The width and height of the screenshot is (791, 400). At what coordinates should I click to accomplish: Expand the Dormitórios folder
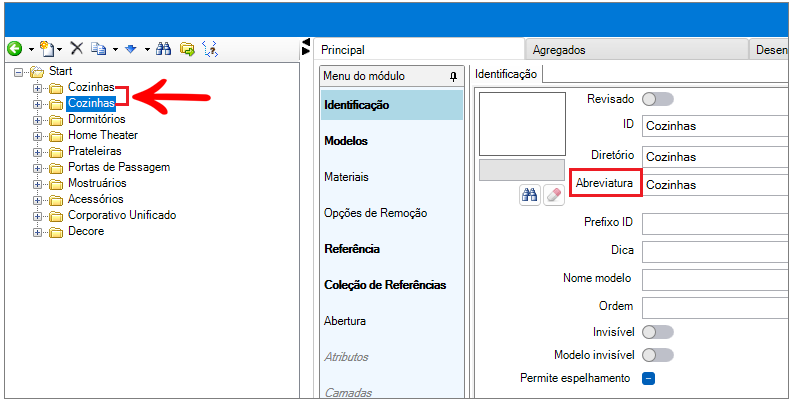coord(37,120)
